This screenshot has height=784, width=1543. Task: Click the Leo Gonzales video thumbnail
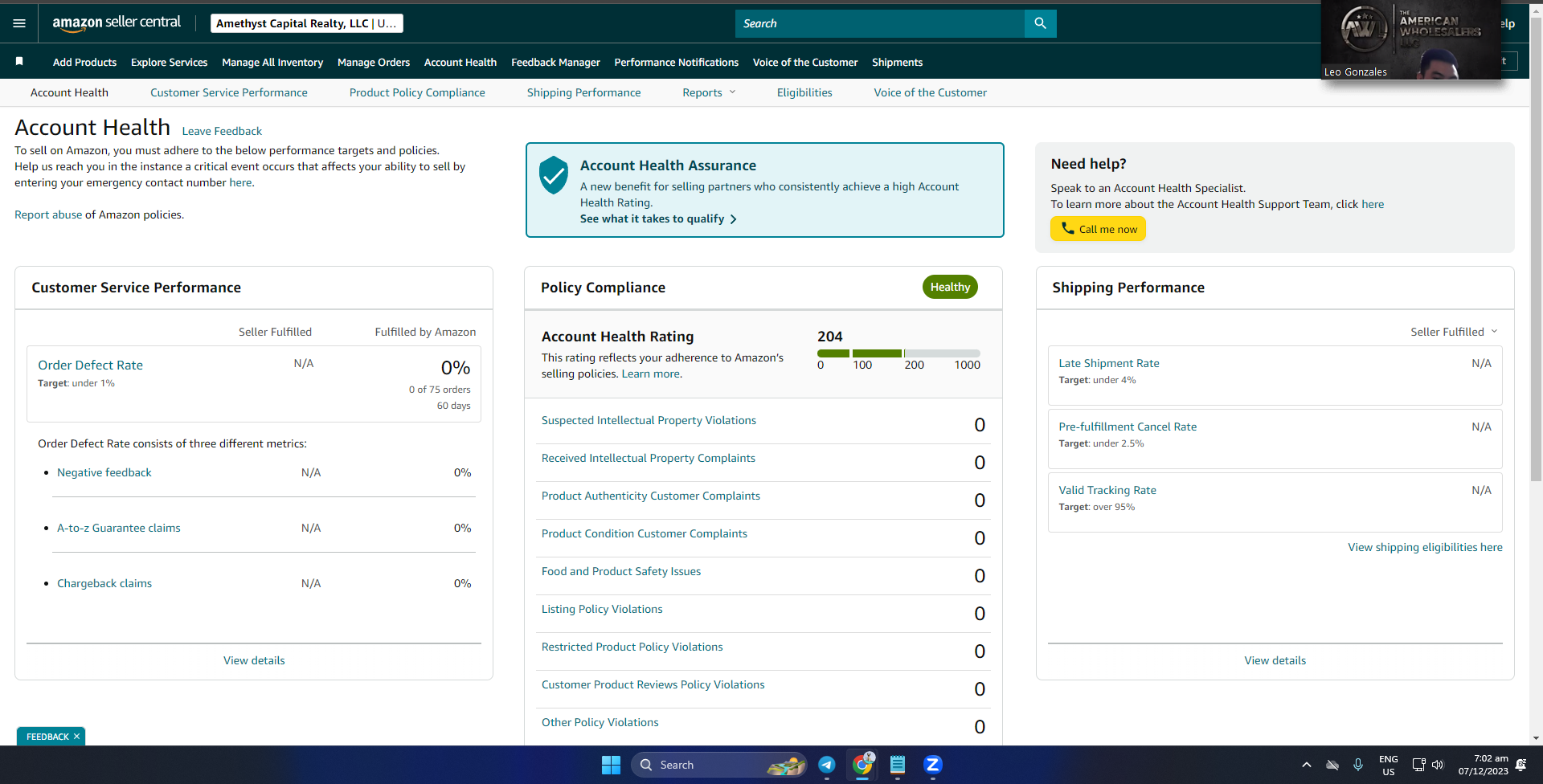(x=1411, y=39)
